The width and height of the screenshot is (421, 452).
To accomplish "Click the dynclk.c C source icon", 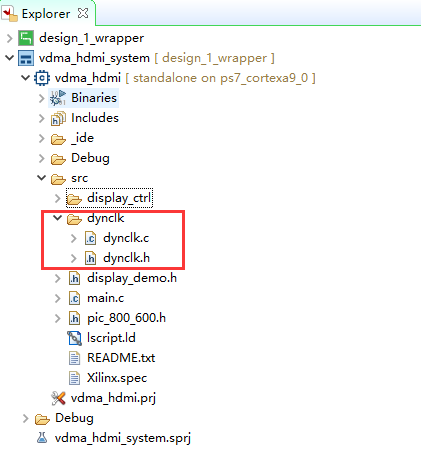I will (x=90, y=238).
